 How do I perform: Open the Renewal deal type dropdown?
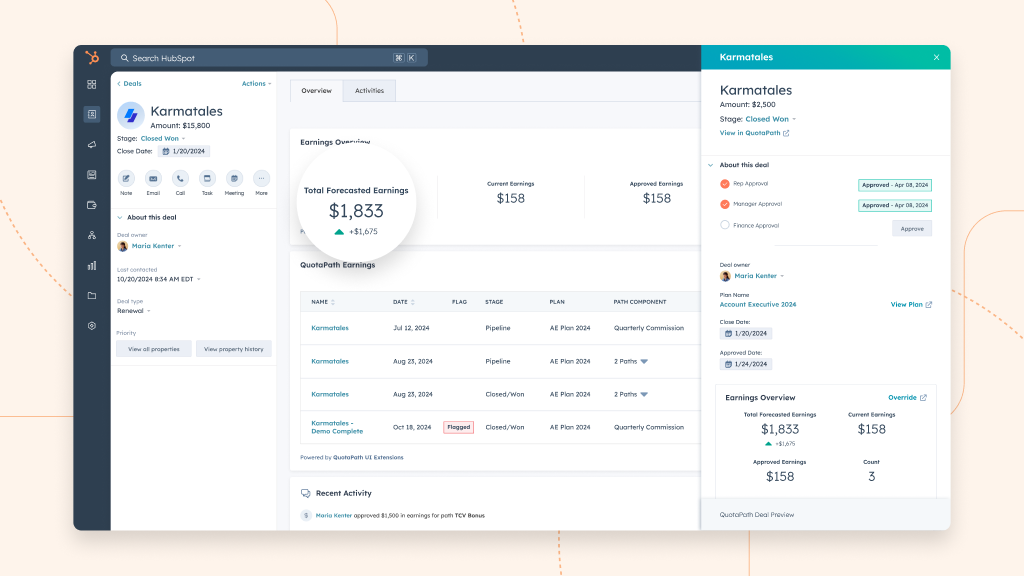coord(134,311)
